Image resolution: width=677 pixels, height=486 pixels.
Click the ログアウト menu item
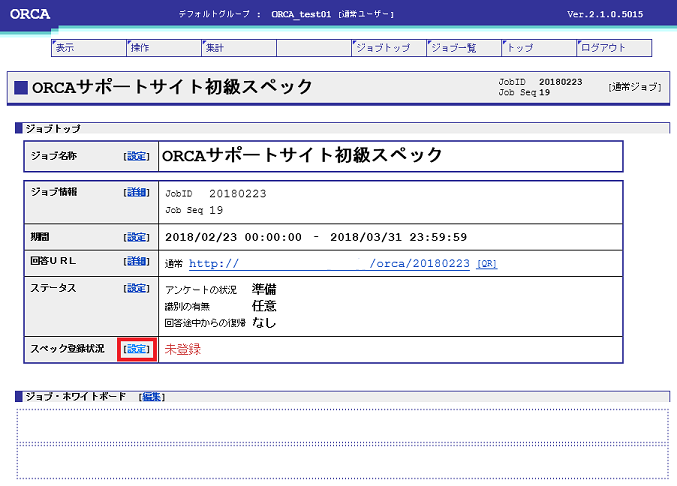click(614, 48)
